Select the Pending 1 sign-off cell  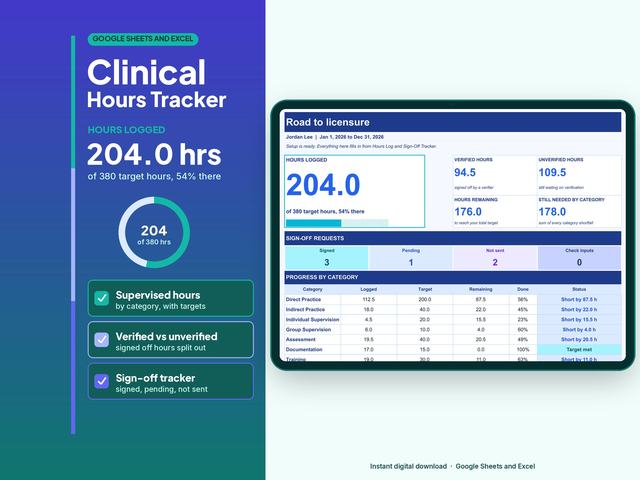(x=411, y=258)
